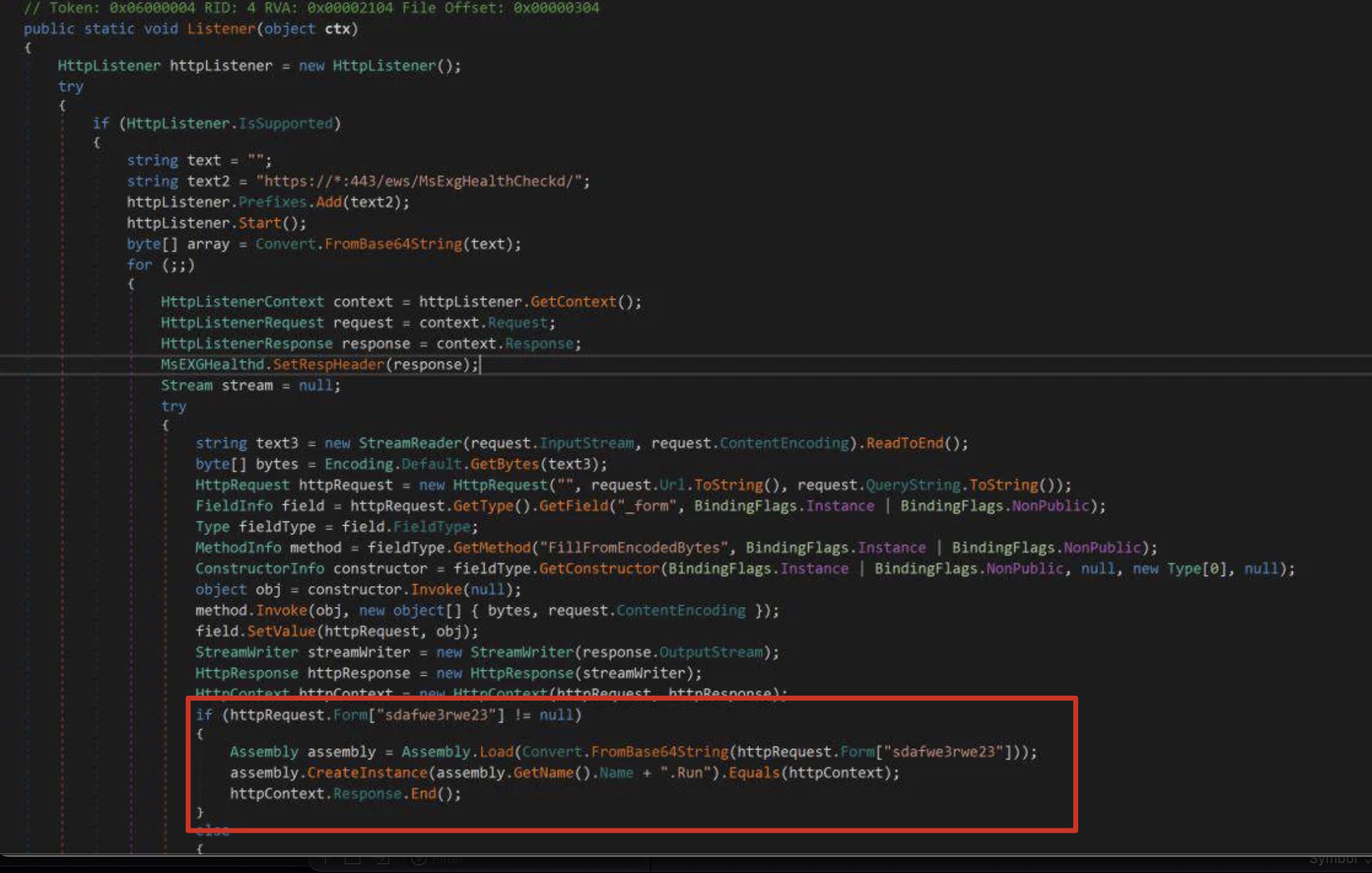Click GetContext method call
The image size is (1372, 873).
573,302
